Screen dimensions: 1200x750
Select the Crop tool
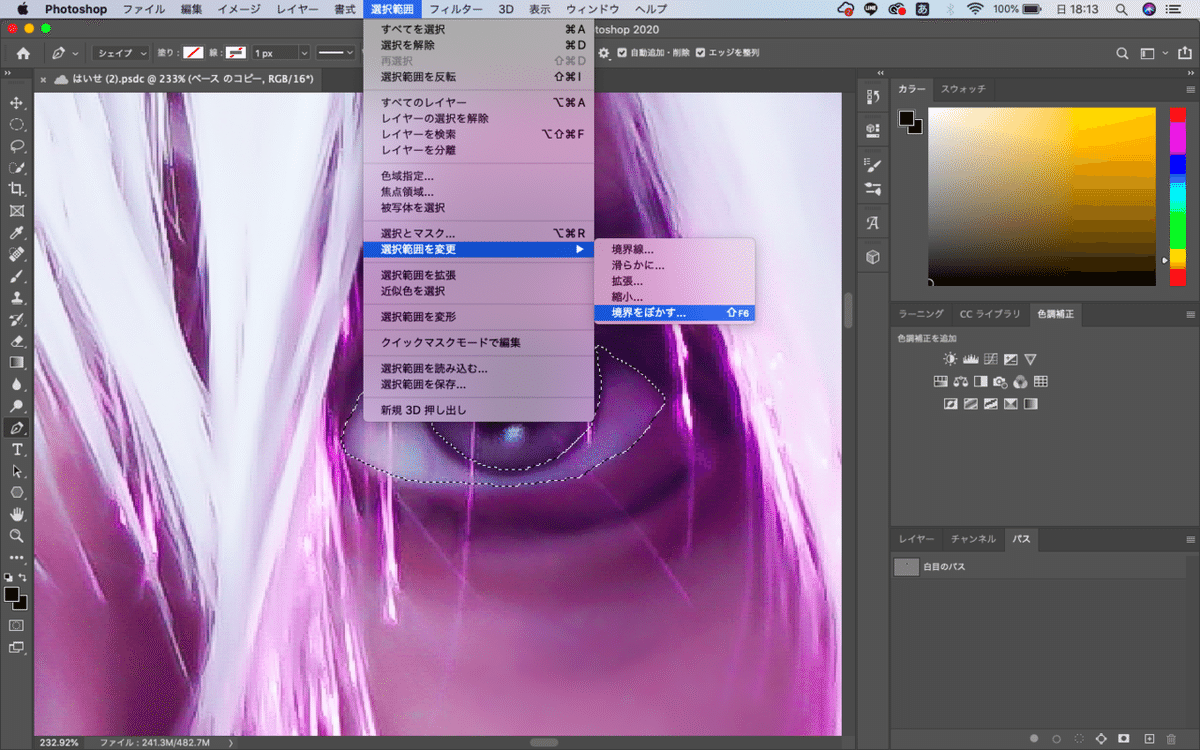16,189
